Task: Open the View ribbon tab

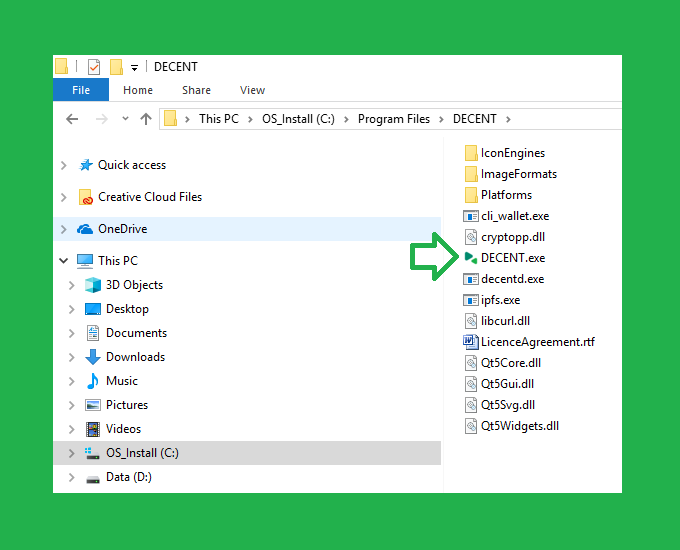Action: pos(252,90)
